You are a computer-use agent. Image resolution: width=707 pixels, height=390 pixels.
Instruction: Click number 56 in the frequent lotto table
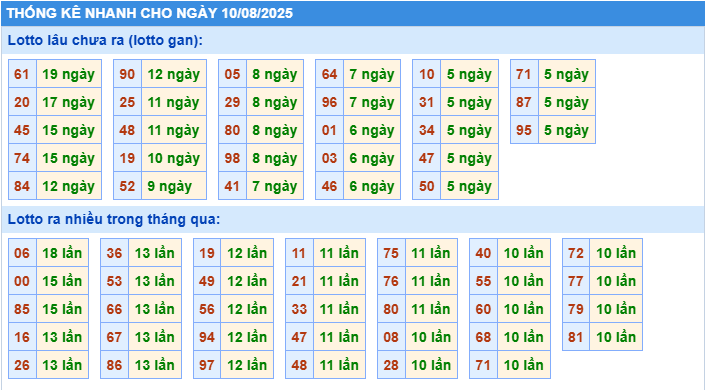(x=207, y=309)
